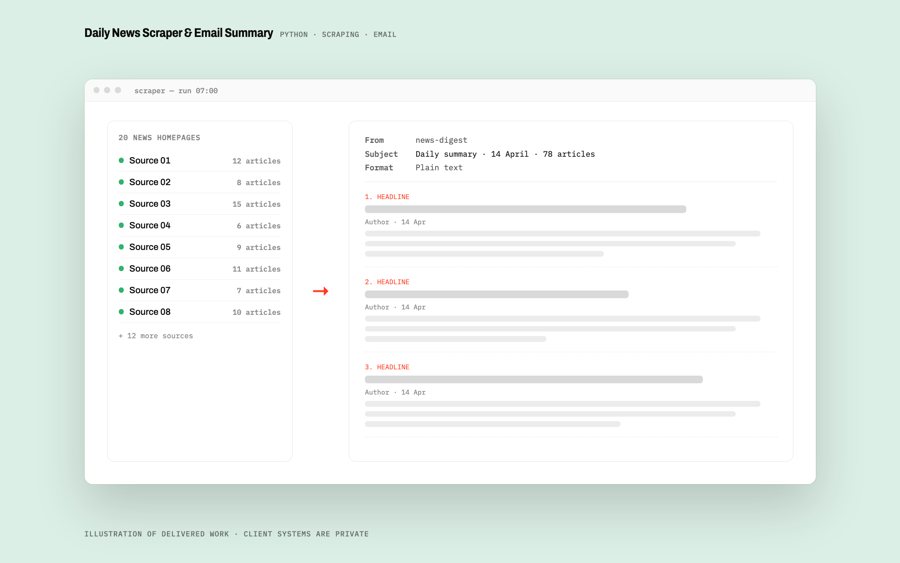Click the Source 06 row label
Screen dimensions: 900x563
[x=150, y=269]
